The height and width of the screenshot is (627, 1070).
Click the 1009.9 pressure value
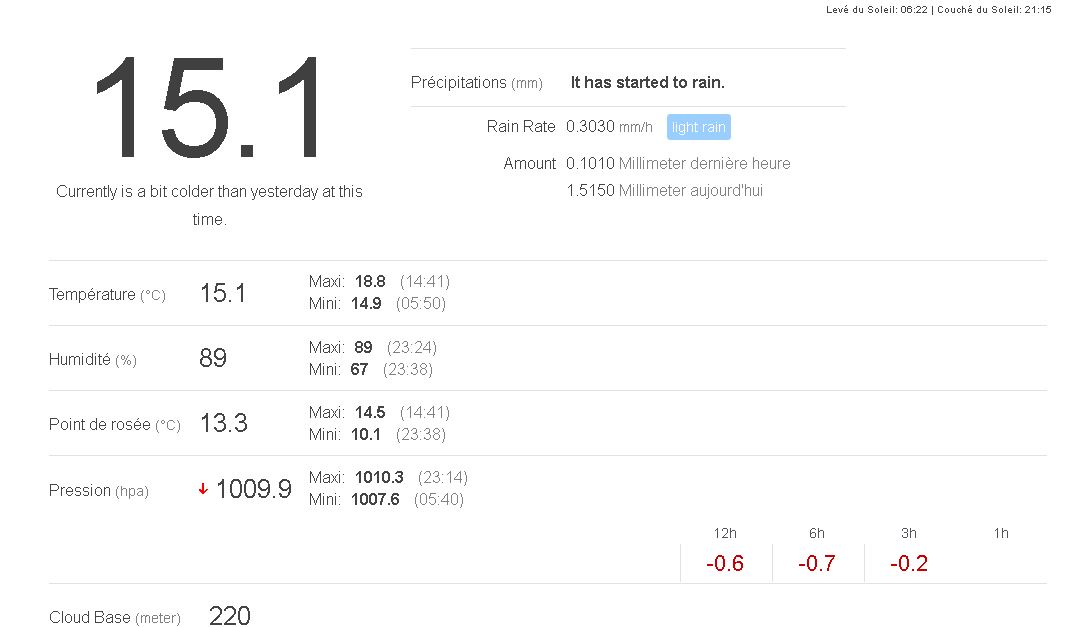253,489
